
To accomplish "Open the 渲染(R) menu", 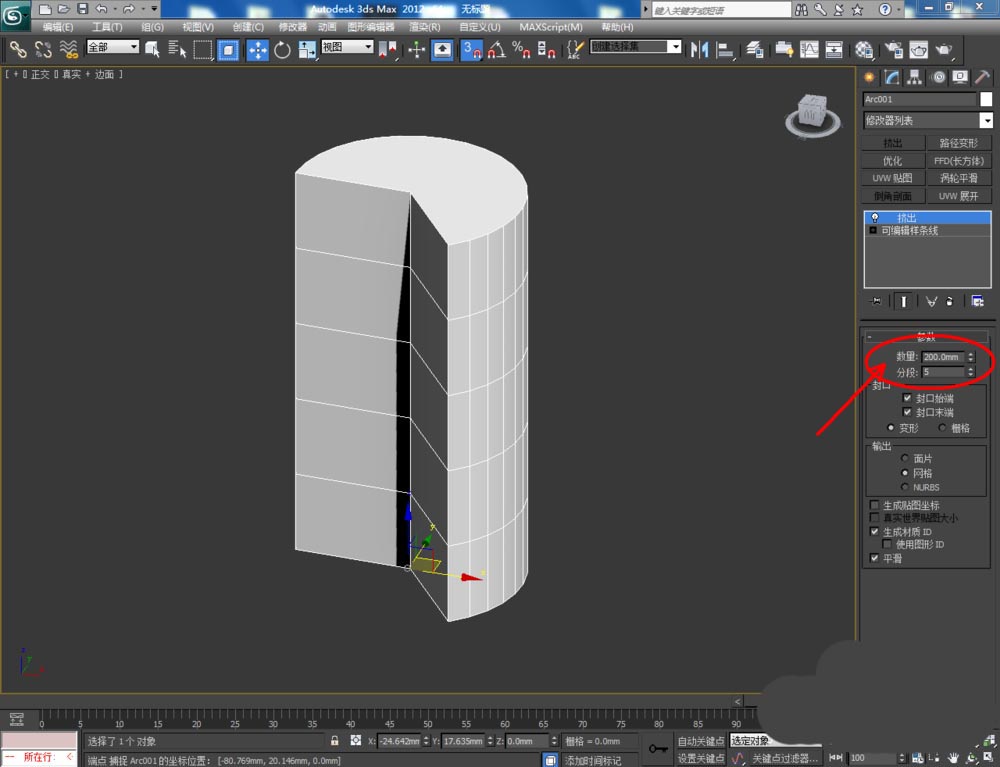I will (x=424, y=27).
